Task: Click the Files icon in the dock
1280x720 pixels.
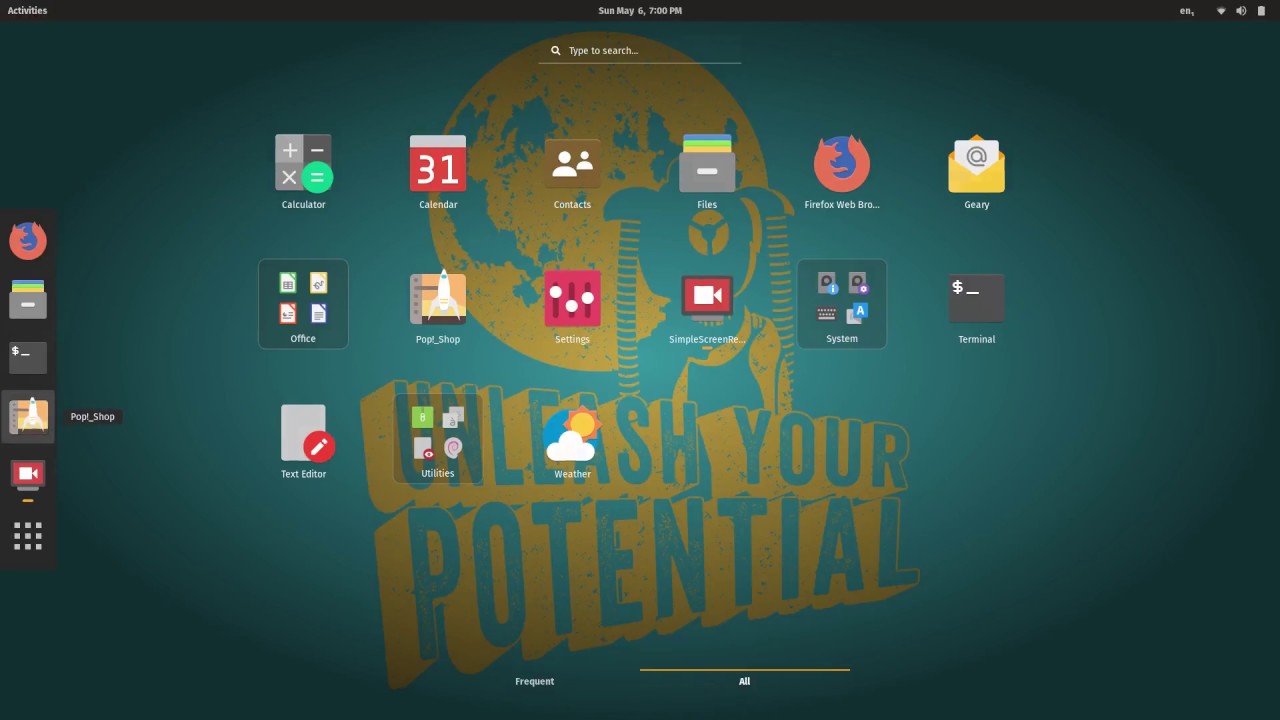Action: pyautogui.click(x=28, y=299)
